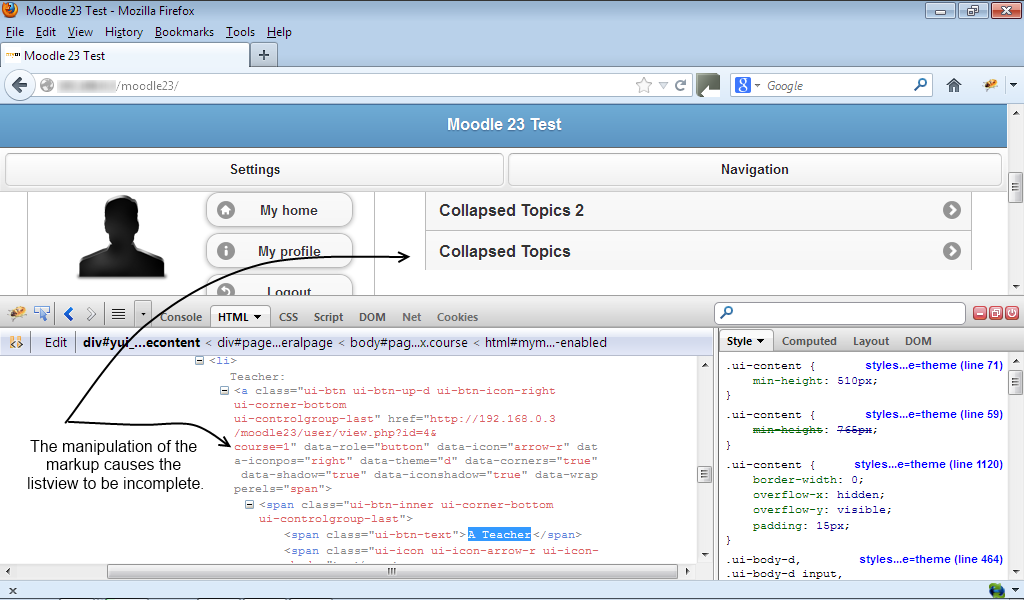This screenshot has height=600, width=1024.
Task: Open styles link at line 71
Action: point(934,365)
